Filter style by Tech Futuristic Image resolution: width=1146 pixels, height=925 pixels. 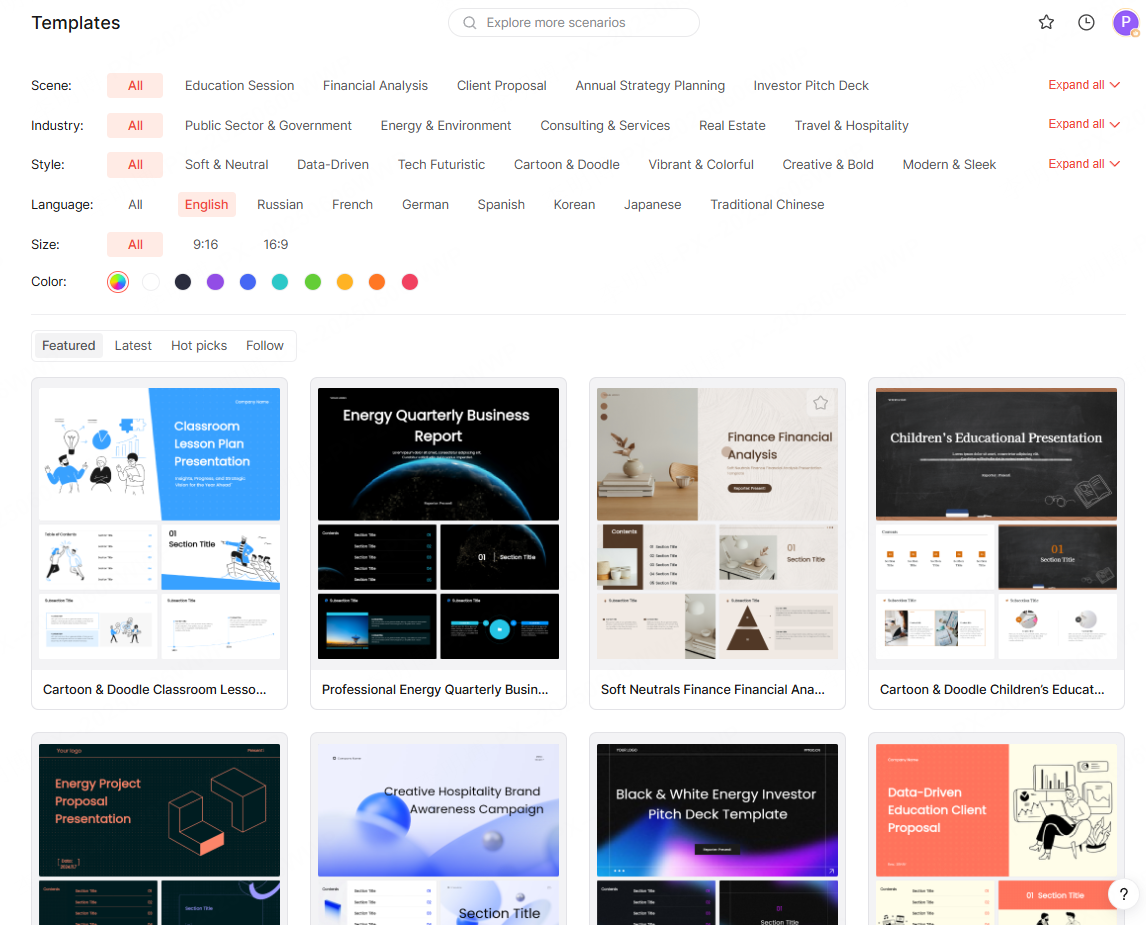441,164
